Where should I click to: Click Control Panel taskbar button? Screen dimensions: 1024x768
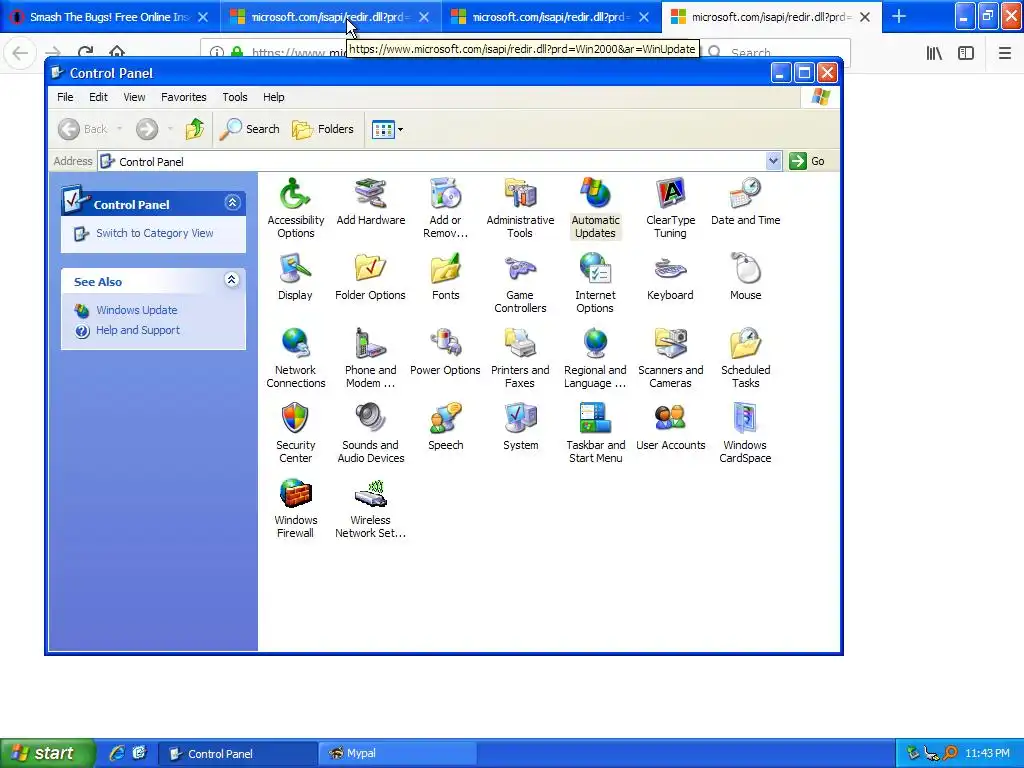coord(238,753)
